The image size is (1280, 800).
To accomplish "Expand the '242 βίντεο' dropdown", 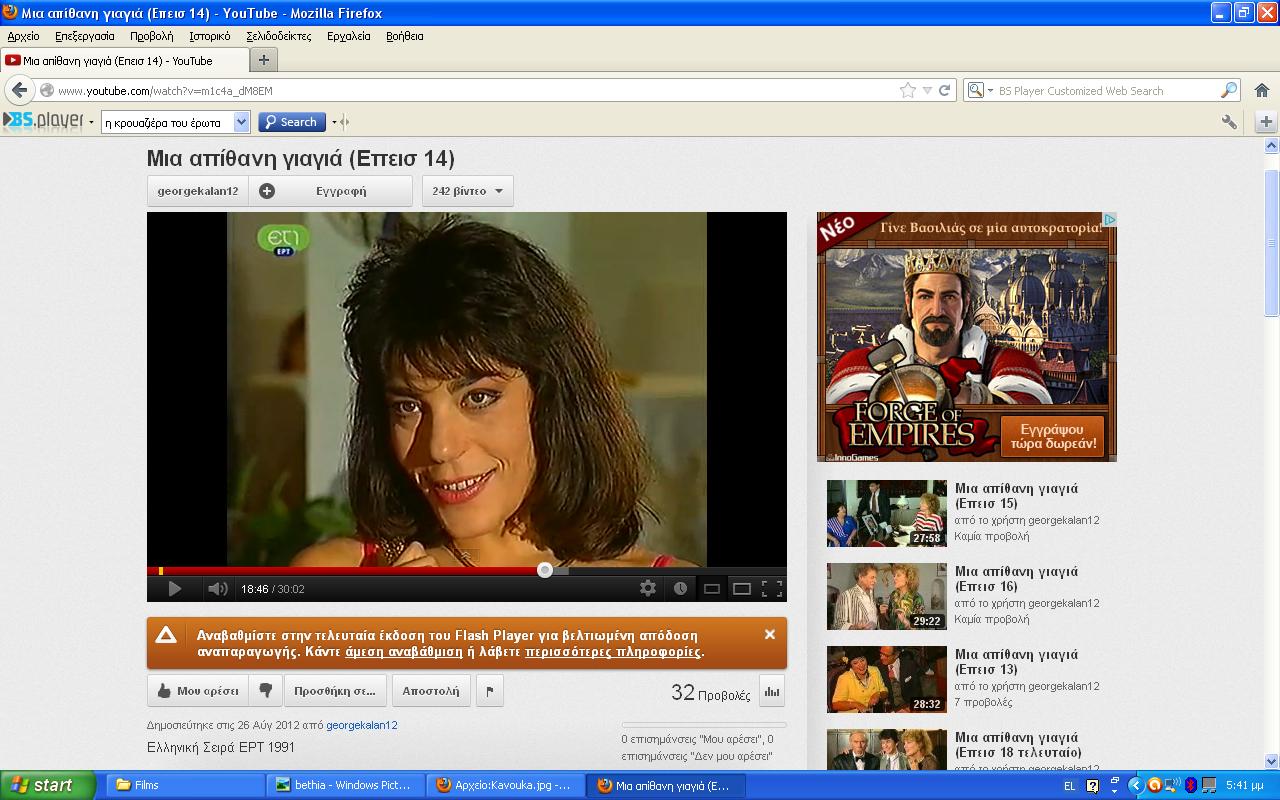I will pos(467,191).
